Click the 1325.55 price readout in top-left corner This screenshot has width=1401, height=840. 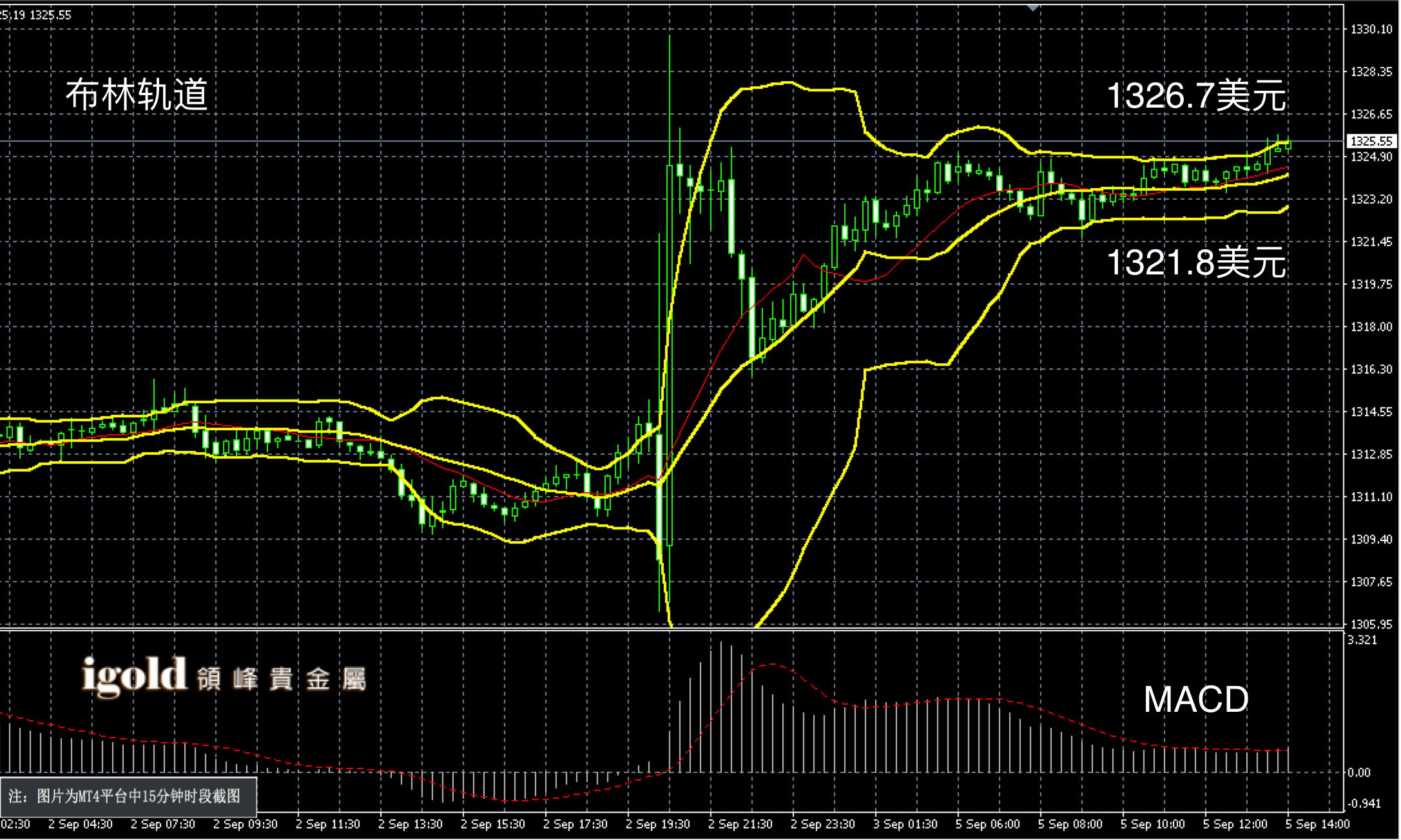tap(50, 15)
